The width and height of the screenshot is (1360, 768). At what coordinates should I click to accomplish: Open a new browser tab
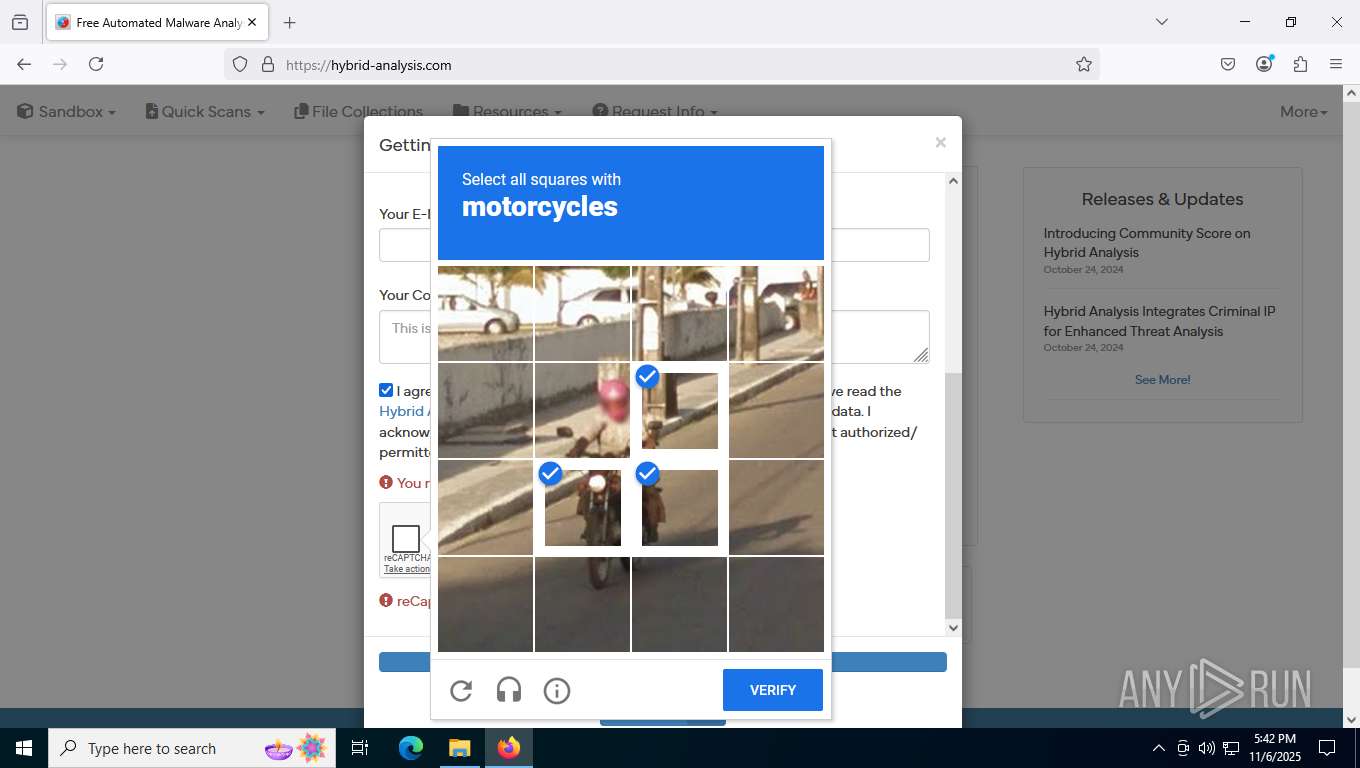click(x=289, y=22)
